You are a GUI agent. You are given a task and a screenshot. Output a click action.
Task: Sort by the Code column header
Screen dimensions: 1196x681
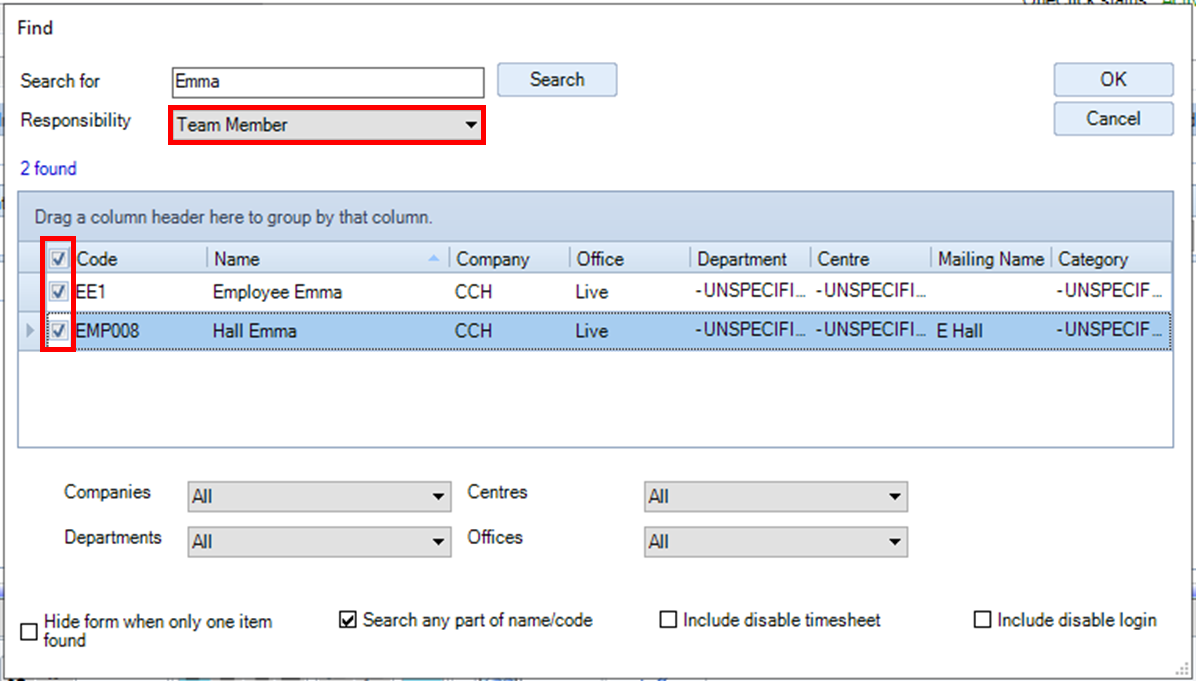tap(140, 259)
